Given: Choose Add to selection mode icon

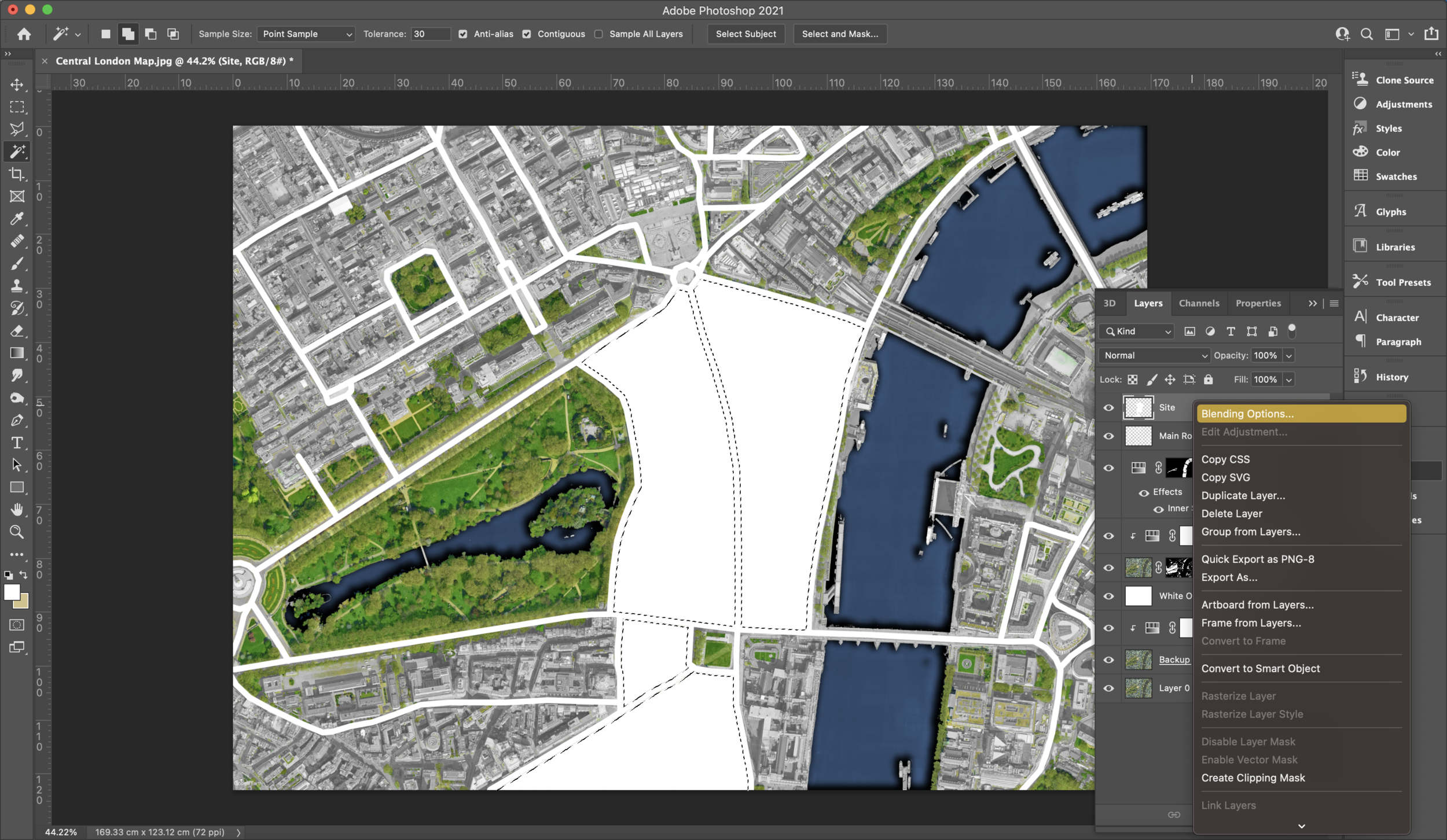Looking at the screenshot, I should tap(128, 34).
